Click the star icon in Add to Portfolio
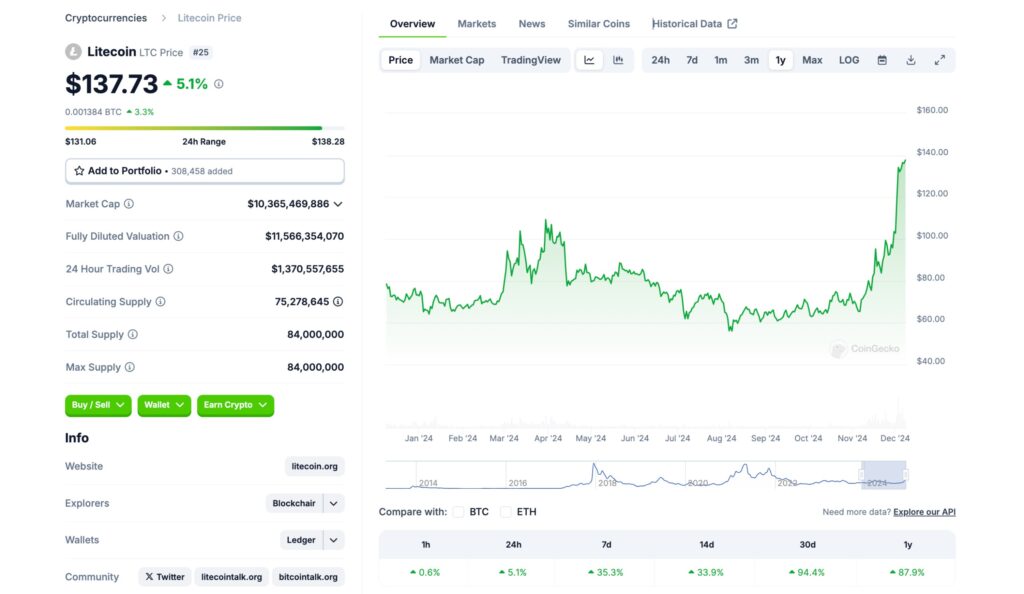The height and width of the screenshot is (594, 1024). pyautogui.click(x=79, y=171)
